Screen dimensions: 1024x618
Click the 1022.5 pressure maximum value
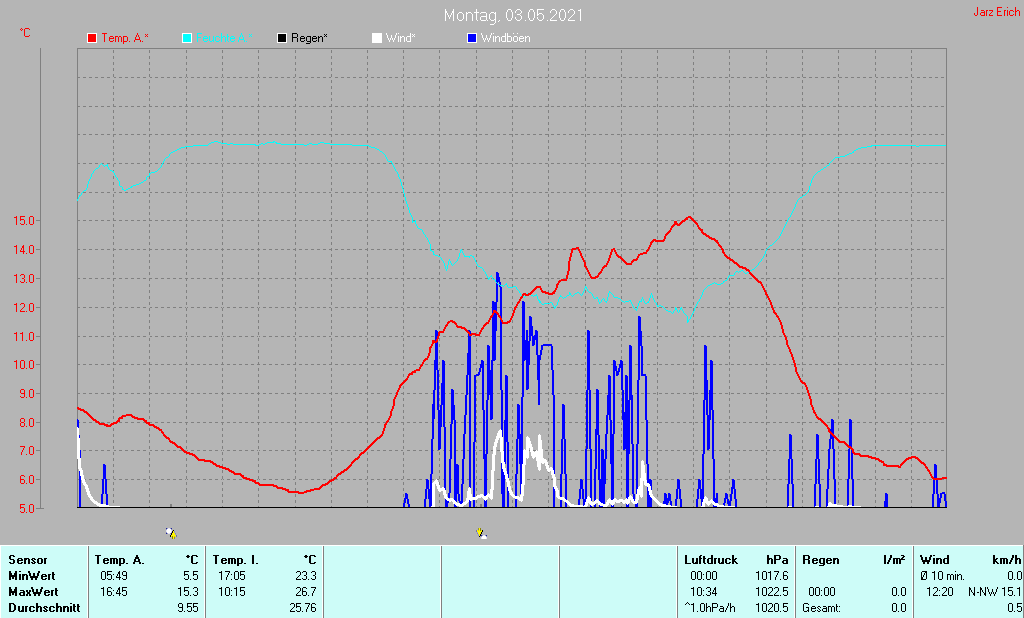[773, 591]
